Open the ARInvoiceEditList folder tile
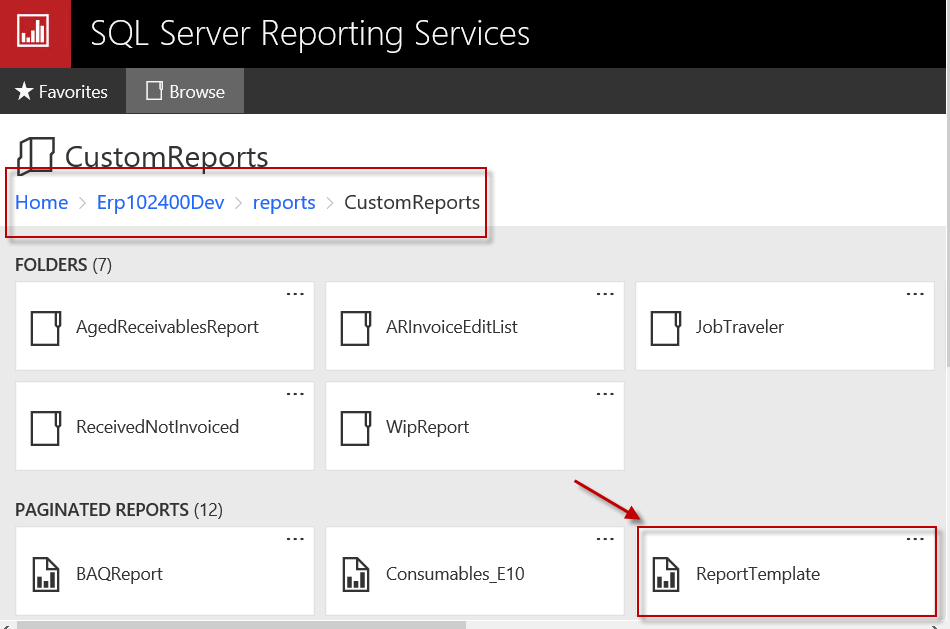 pyautogui.click(x=451, y=327)
